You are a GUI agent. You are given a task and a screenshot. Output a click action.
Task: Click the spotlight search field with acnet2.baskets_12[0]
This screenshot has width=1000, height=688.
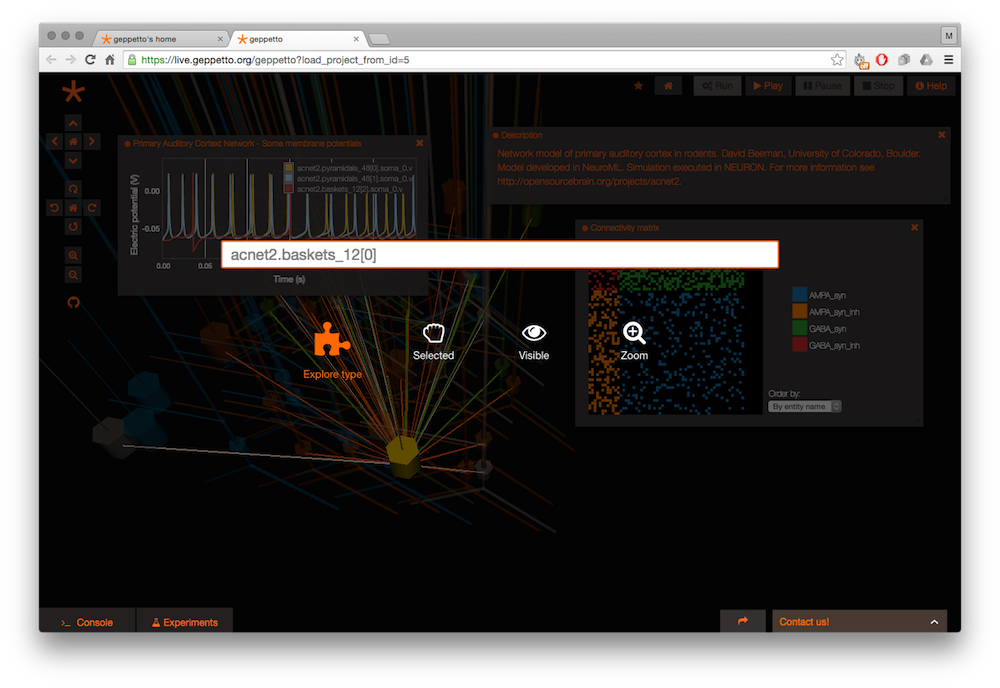(499, 254)
